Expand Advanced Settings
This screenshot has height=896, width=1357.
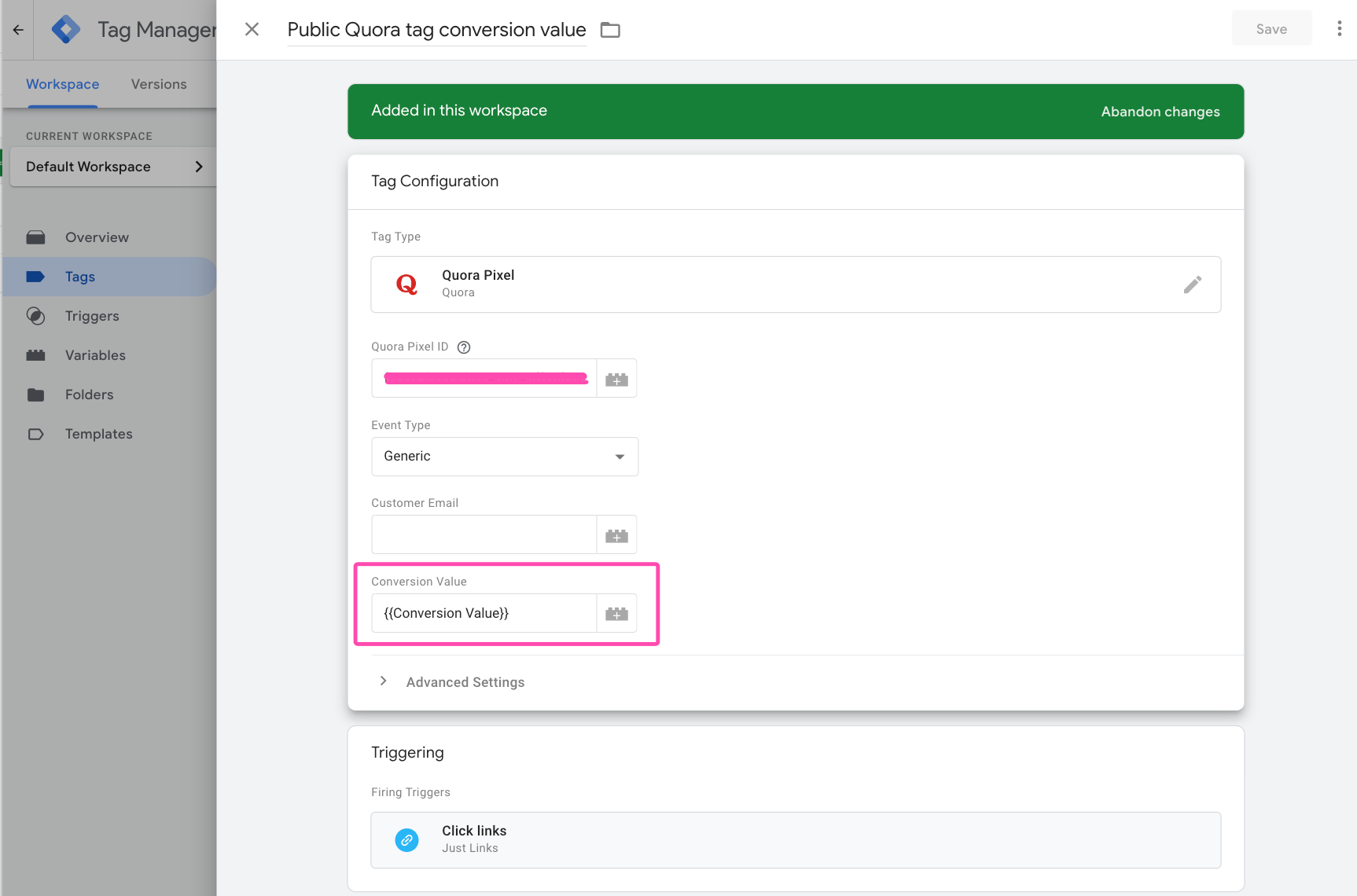point(464,681)
